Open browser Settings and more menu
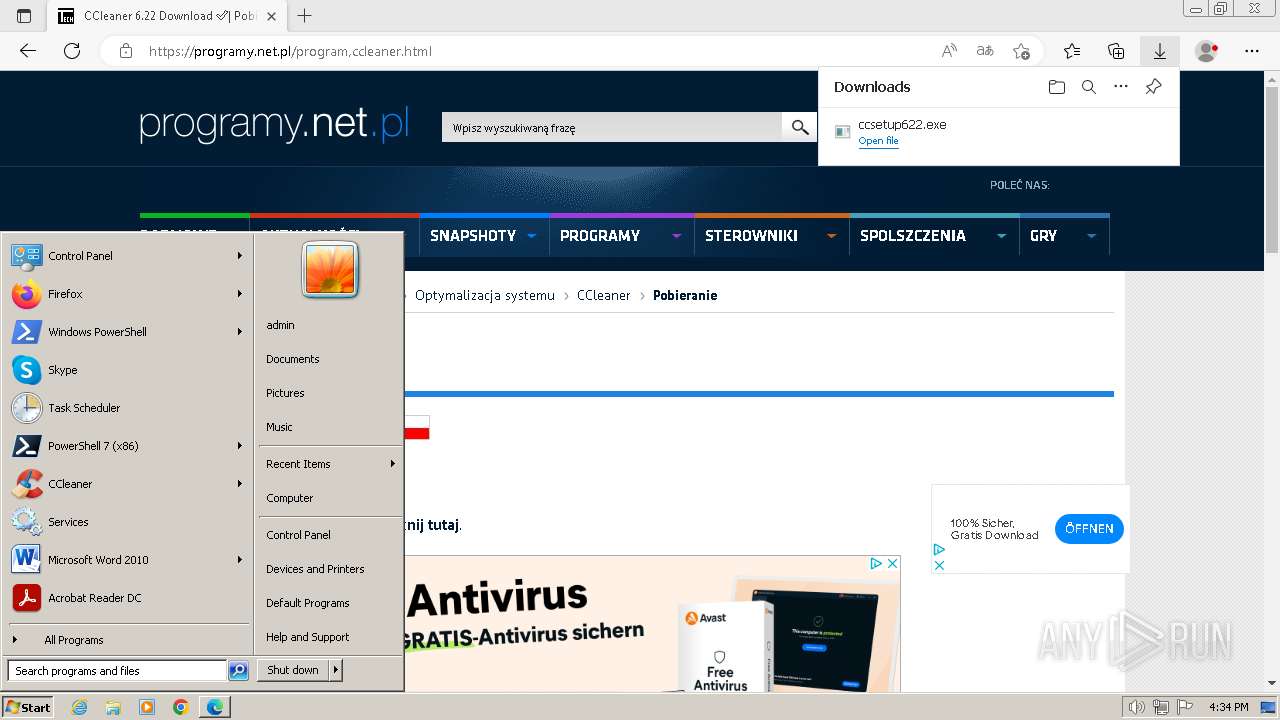 pos(1252,51)
